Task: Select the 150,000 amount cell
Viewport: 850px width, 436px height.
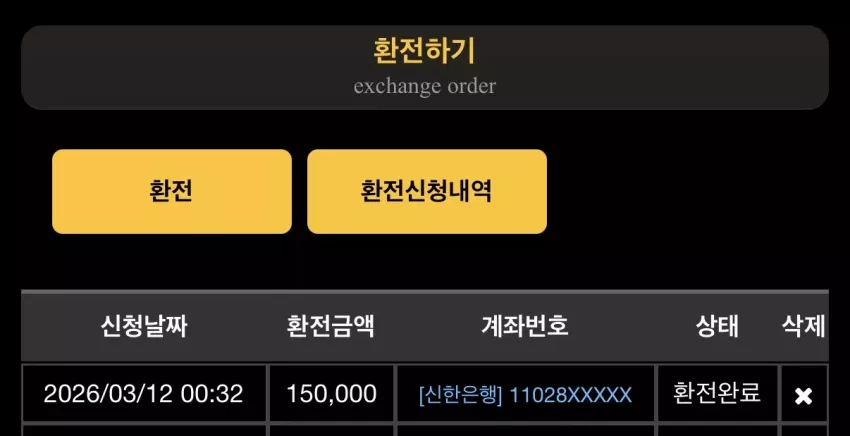Action: click(x=331, y=394)
